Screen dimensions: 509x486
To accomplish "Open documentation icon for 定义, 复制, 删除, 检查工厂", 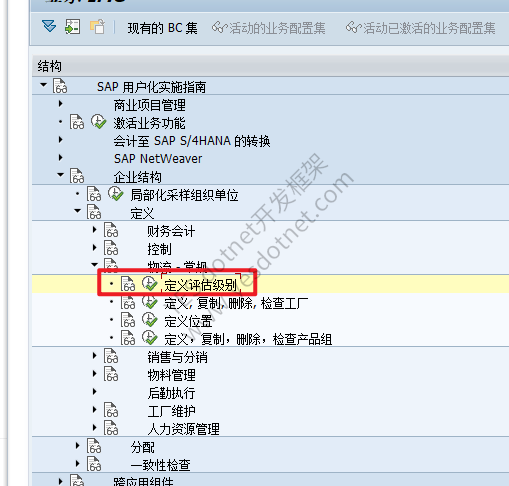I will point(128,302).
